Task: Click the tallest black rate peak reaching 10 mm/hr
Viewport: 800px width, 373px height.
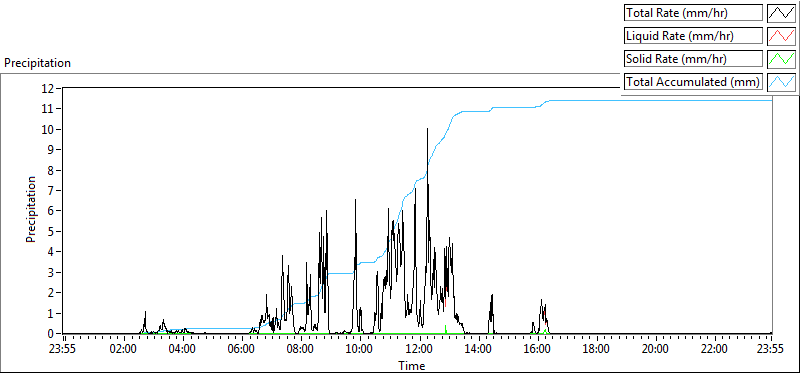Action: (427, 129)
